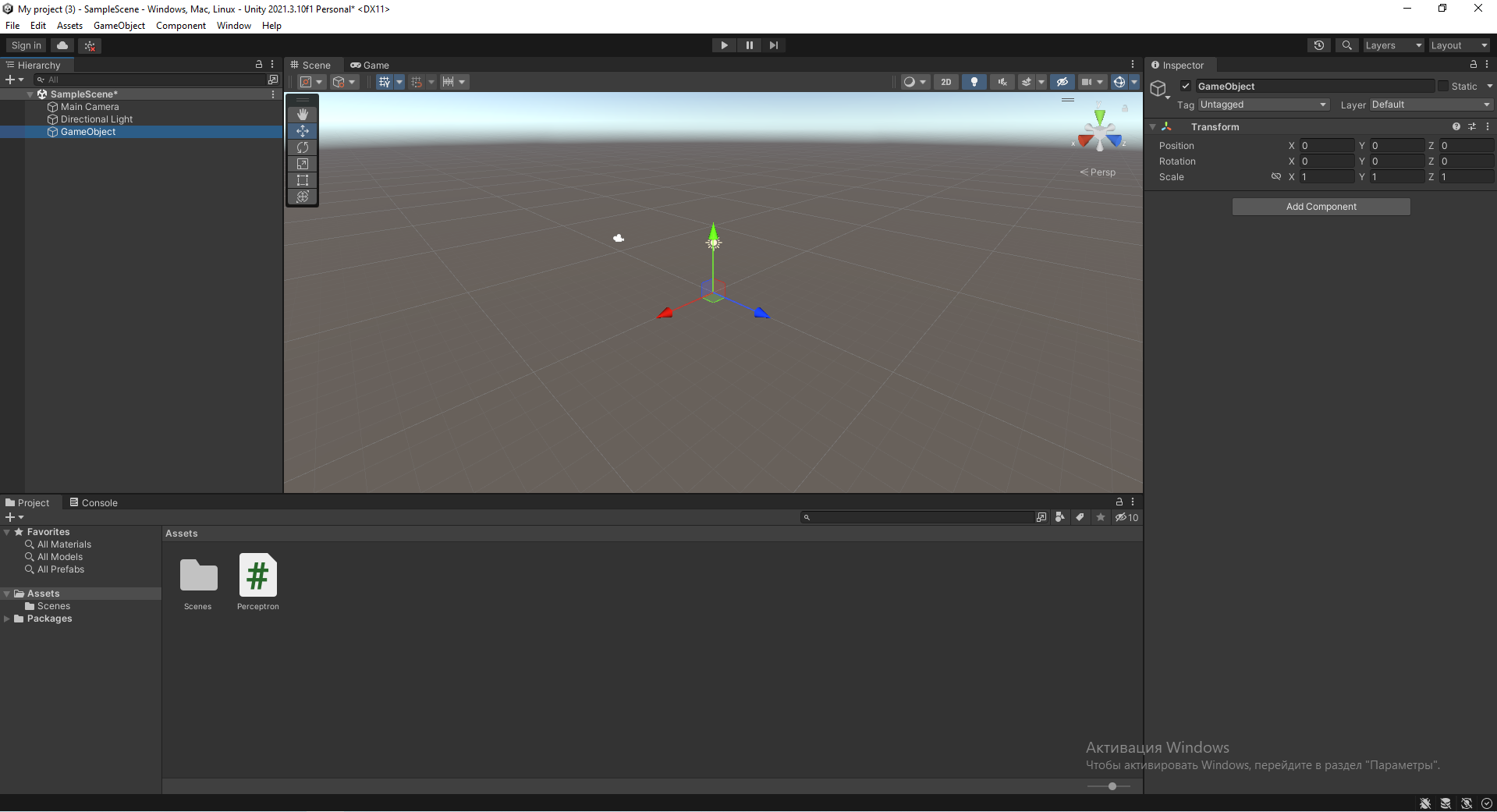Viewport: 1497px width, 812px height.
Task: Click the Step frame button
Action: tap(773, 45)
